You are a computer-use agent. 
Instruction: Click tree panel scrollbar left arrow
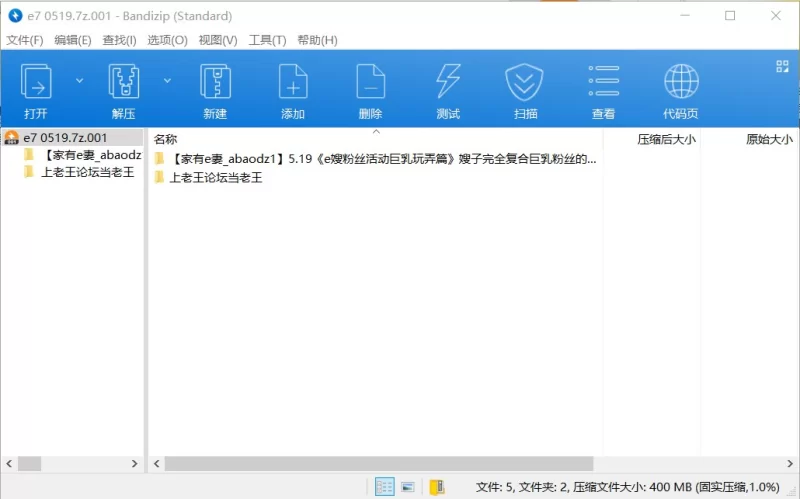9,463
